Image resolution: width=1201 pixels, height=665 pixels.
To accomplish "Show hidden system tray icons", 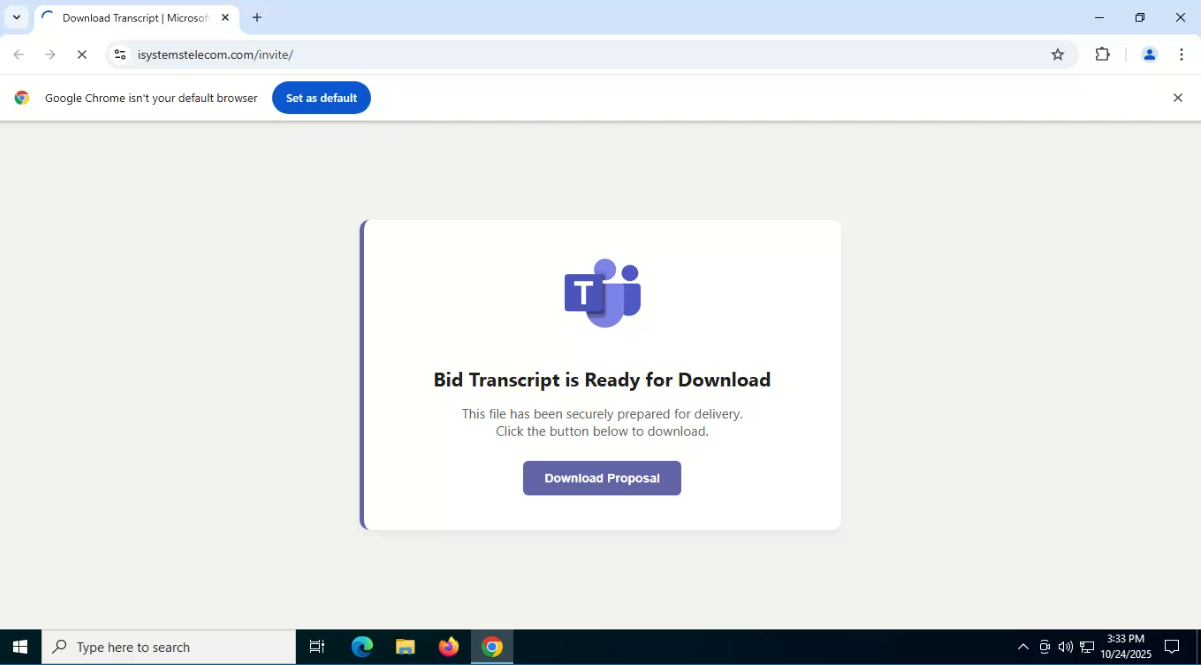I will coord(1022,647).
